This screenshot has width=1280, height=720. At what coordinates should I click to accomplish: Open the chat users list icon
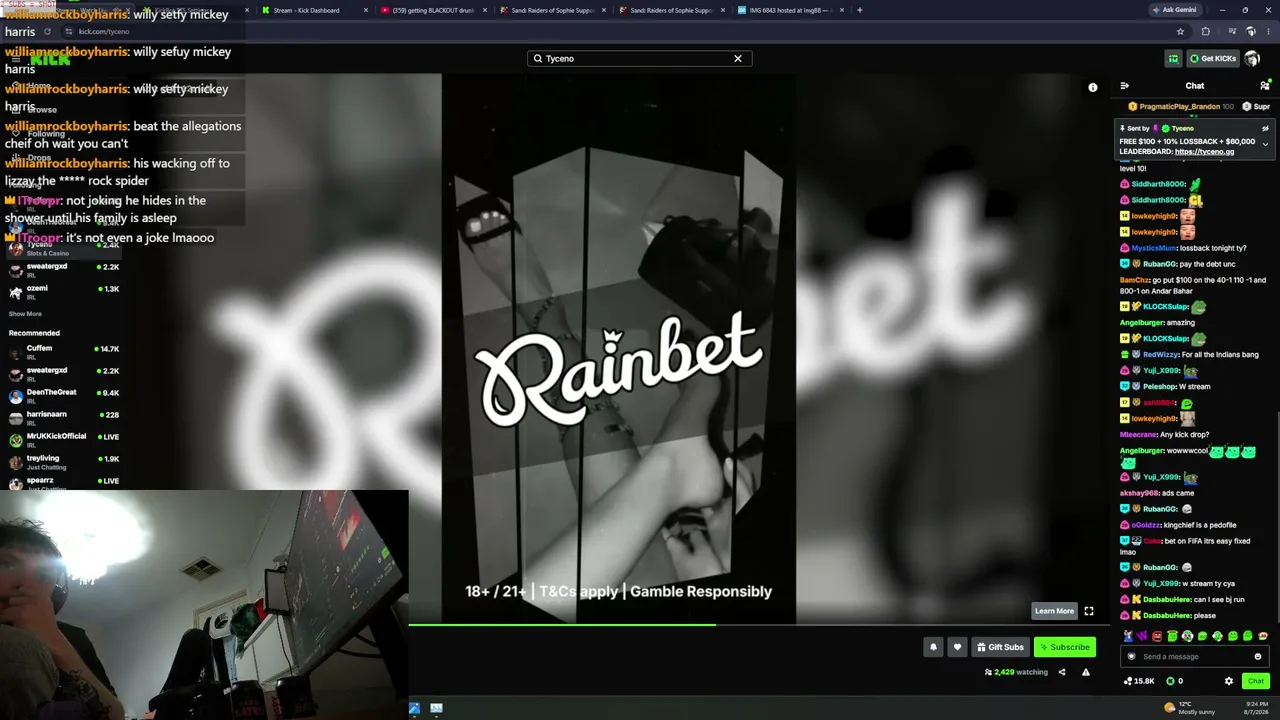tap(1264, 86)
